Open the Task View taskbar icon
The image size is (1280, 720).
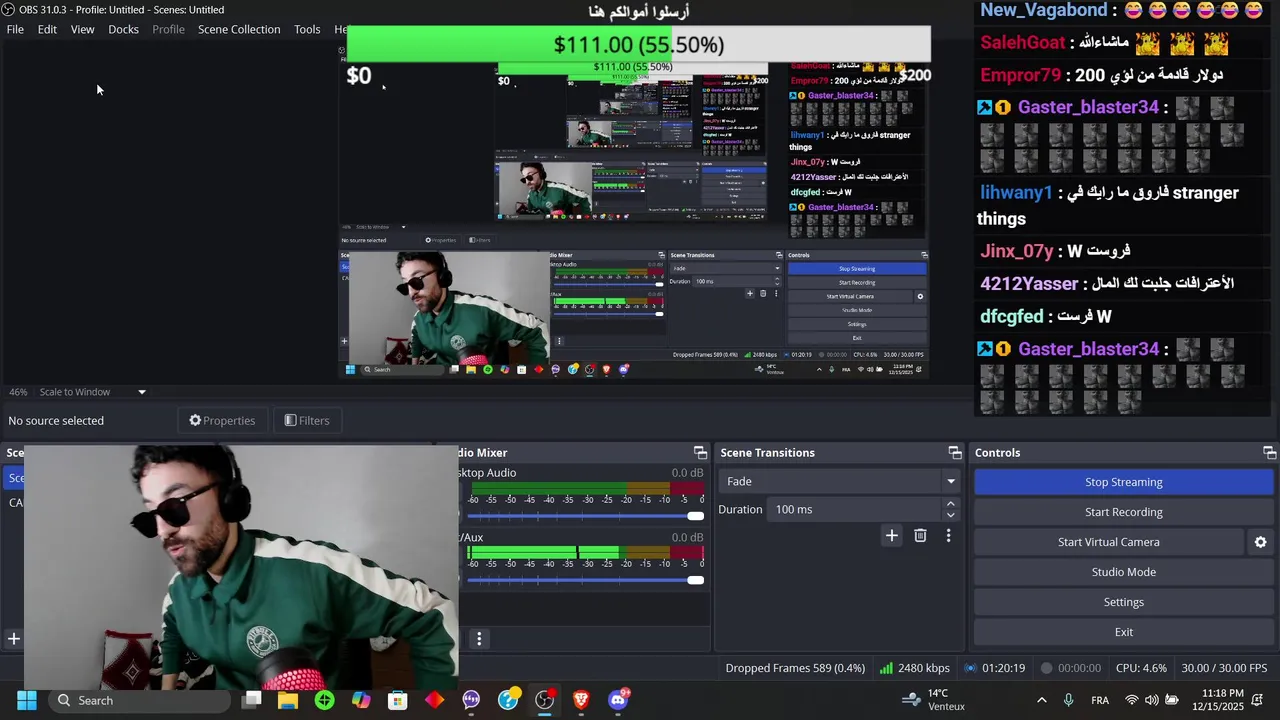pos(252,700)
